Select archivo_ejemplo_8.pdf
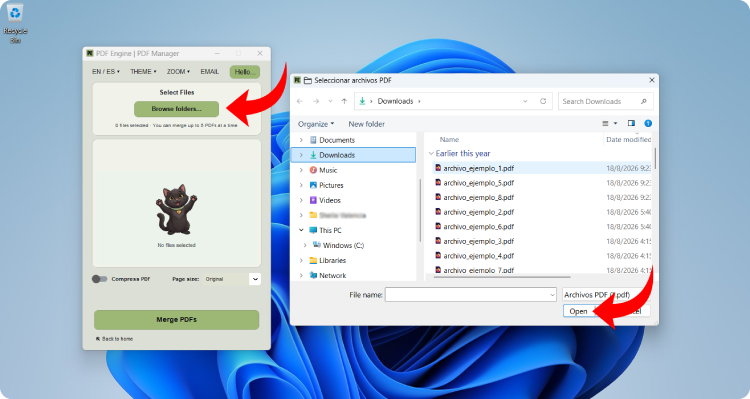The width and height of the screenshot is (750, 399). [478, 198]
